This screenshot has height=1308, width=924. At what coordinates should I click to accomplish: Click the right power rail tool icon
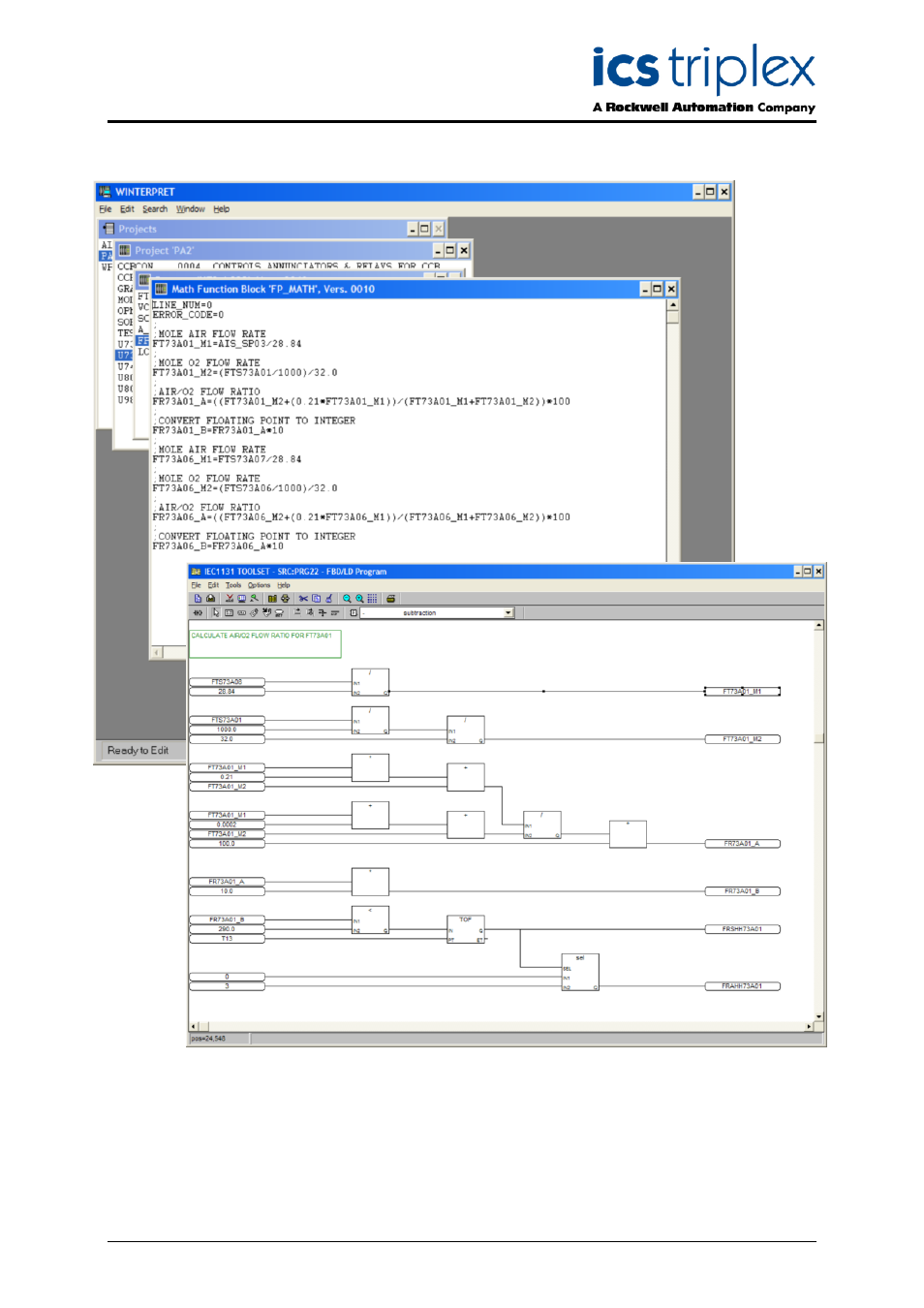(310, 612)
